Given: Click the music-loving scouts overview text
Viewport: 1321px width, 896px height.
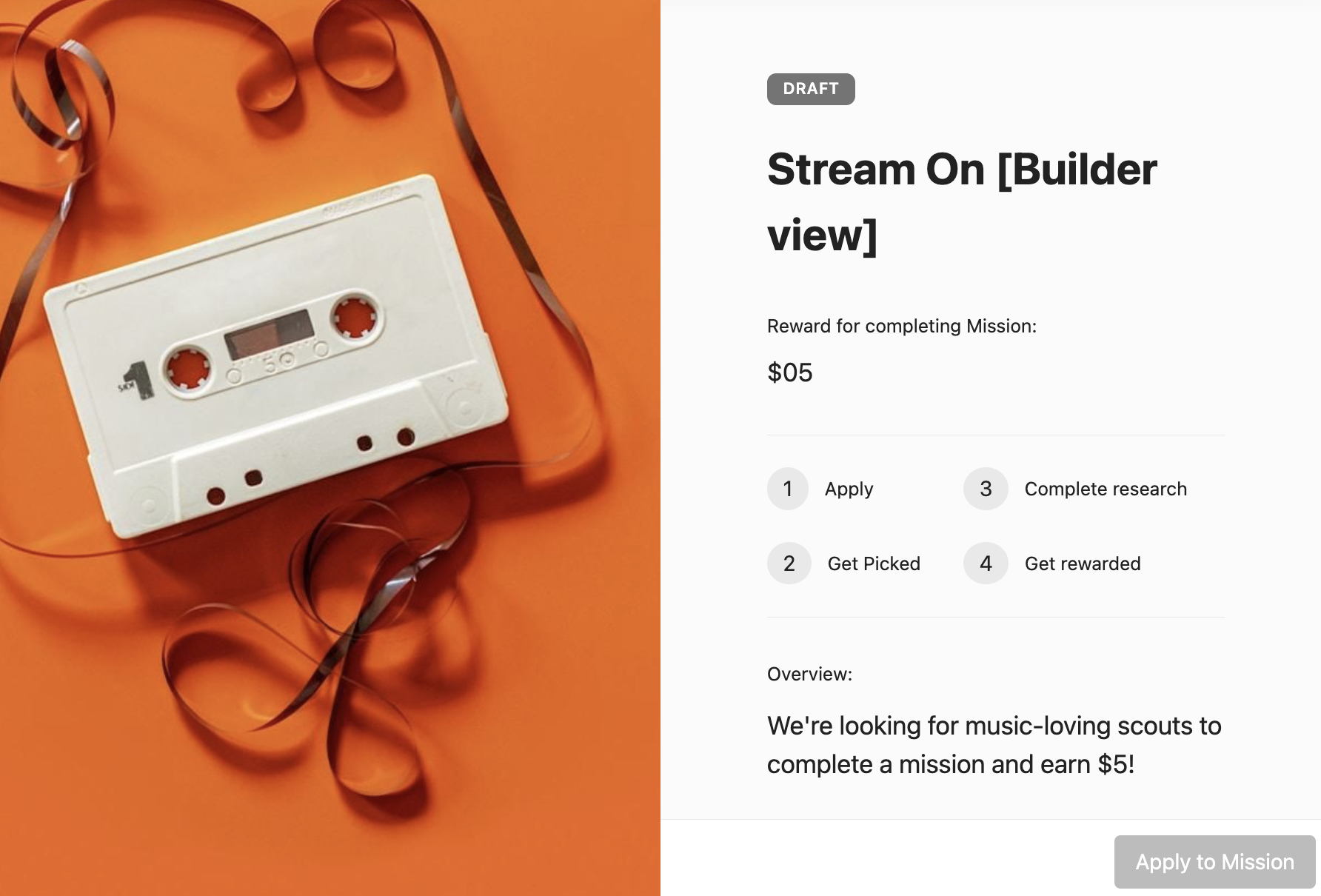Looking at the screenshot, I should 994,745.
